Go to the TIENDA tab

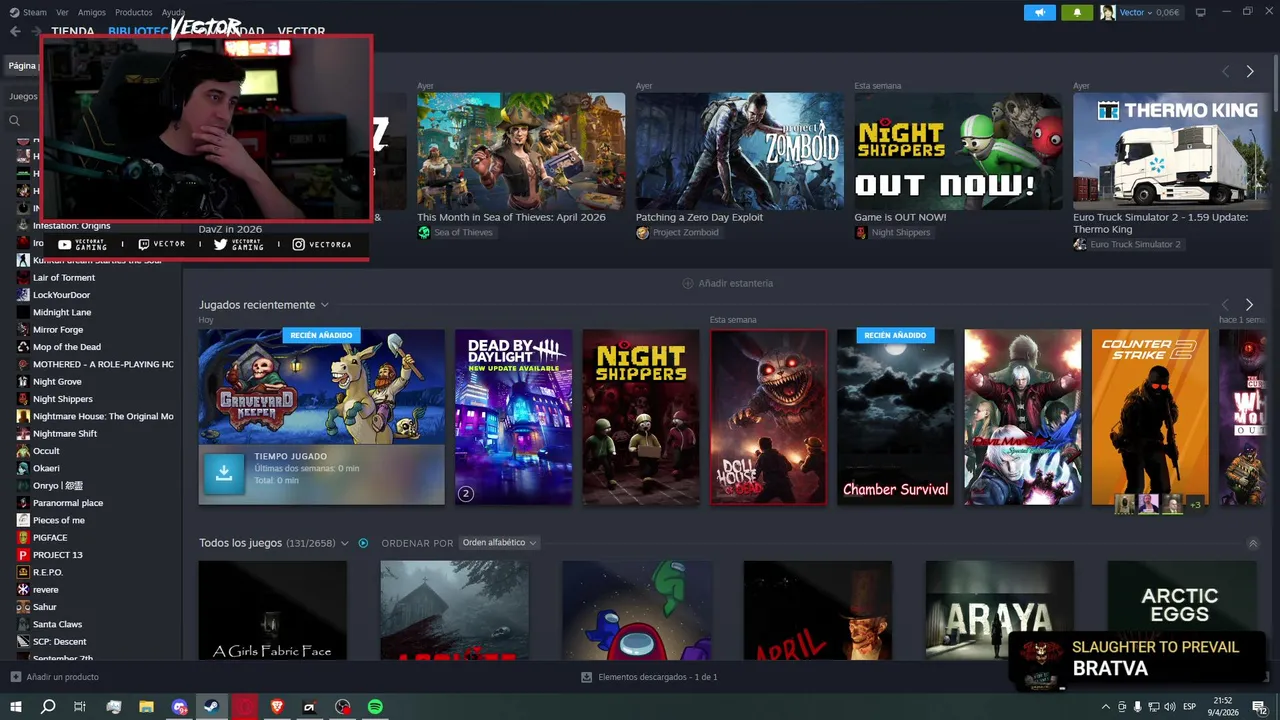[x=72, y=31]
